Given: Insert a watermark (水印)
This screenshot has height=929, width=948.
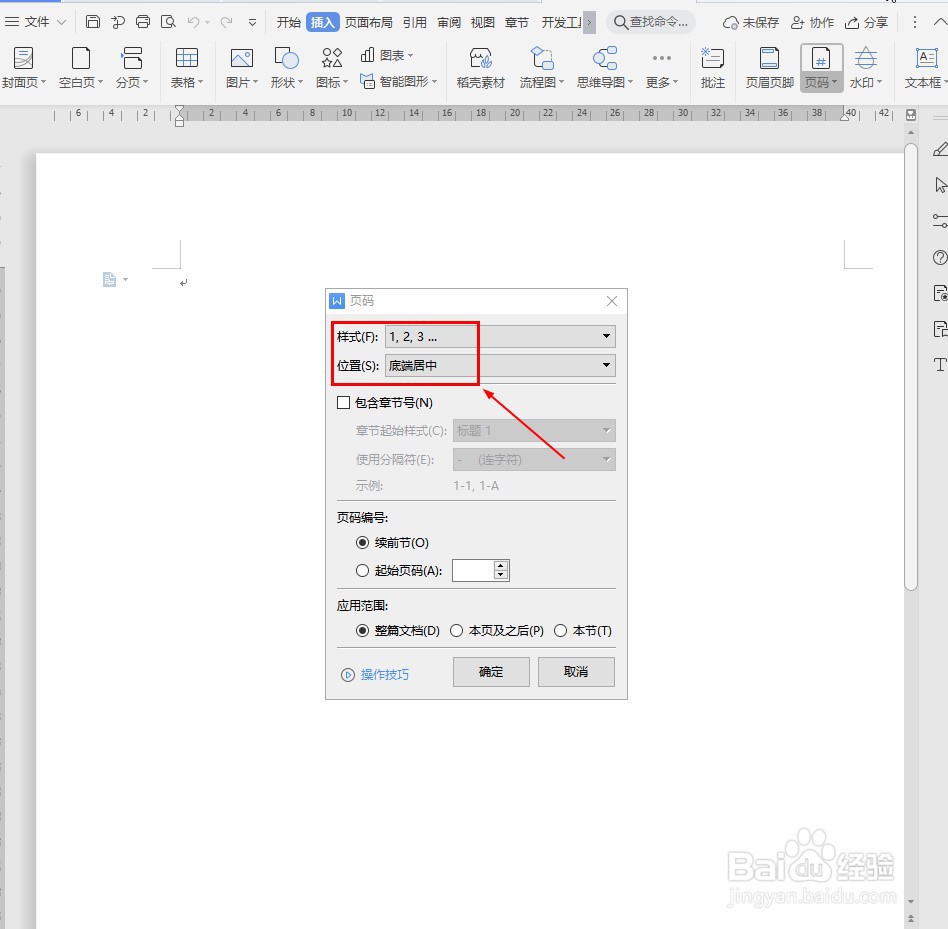Looking at the screenshot, I should (866, 68).
